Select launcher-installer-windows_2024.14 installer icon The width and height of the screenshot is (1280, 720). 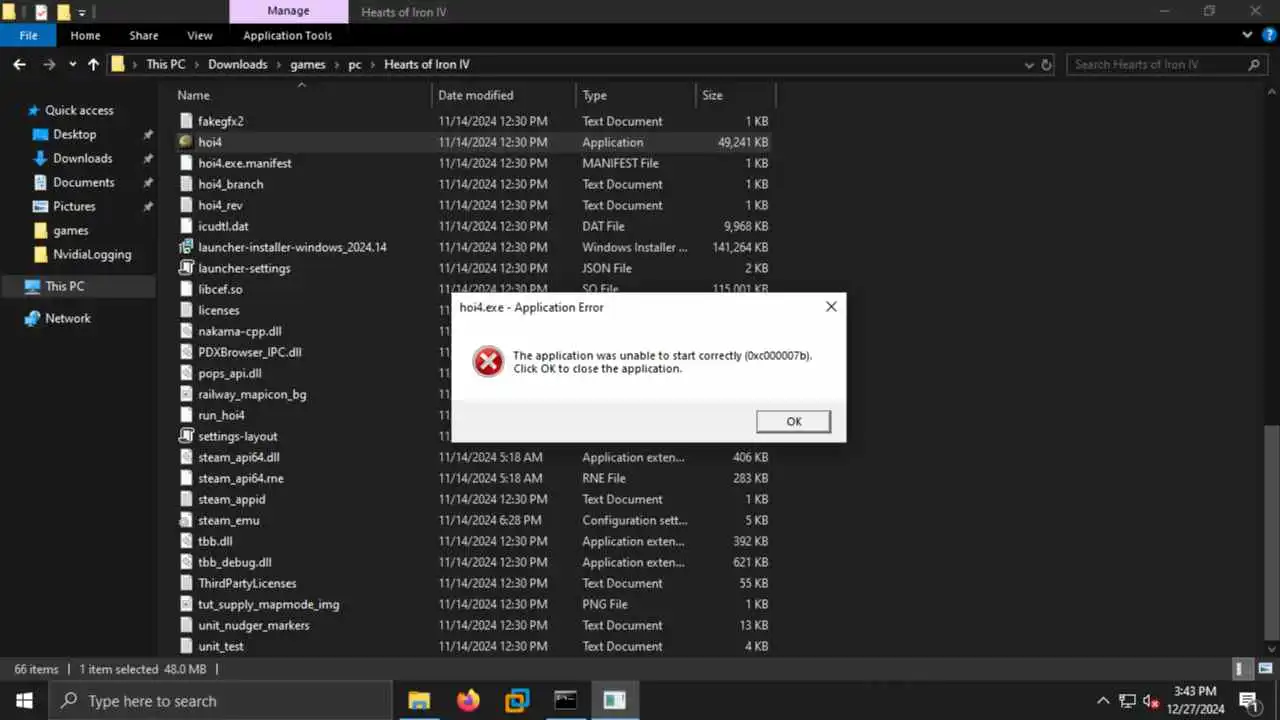coord(185,247)
